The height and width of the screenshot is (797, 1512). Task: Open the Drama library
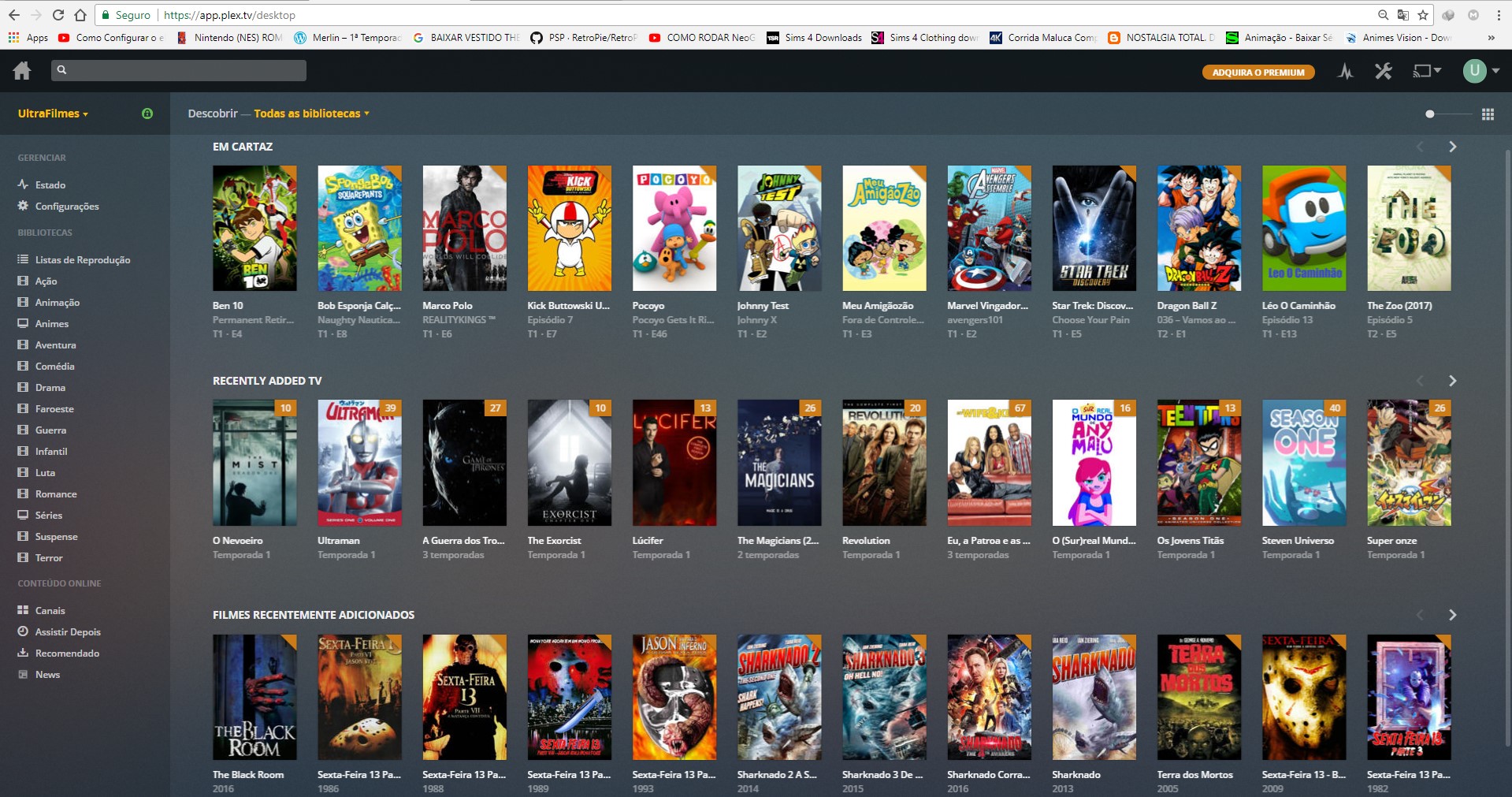pos(50,387)
